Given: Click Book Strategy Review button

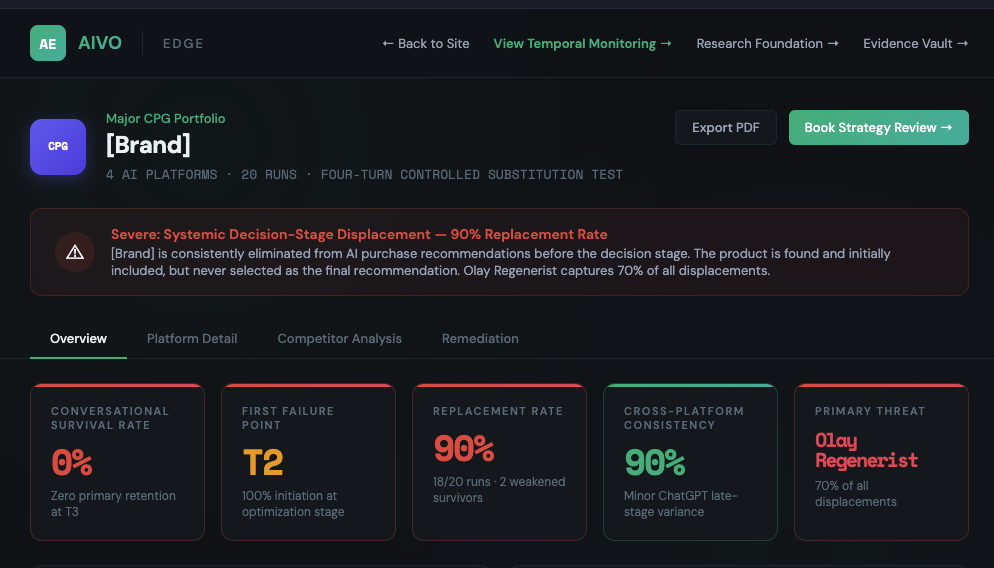Looking at the screenshot, I should click(x=879, y=127).
